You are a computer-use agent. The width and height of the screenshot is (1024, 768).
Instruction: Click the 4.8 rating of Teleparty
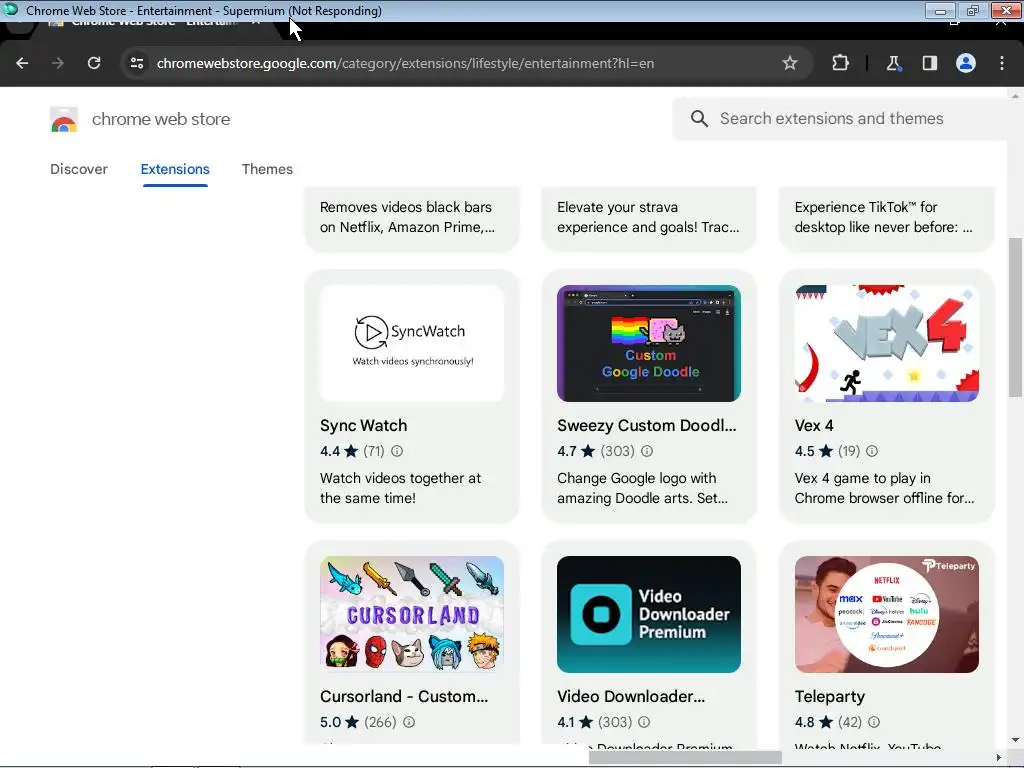pyautogui.click(x=805, y=722)
